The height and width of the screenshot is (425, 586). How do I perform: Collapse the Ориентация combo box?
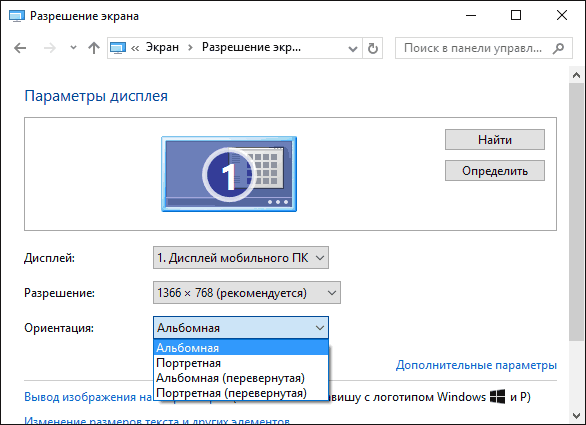241,328
